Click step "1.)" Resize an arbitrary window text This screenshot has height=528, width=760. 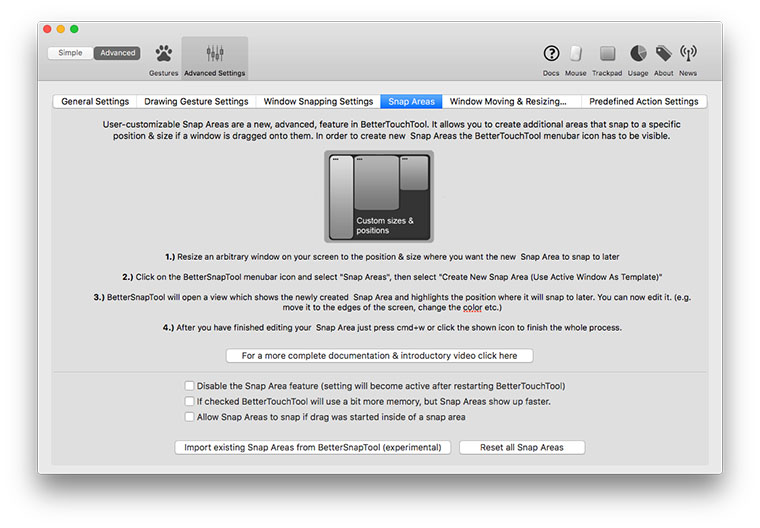click(x=392, y=256)
